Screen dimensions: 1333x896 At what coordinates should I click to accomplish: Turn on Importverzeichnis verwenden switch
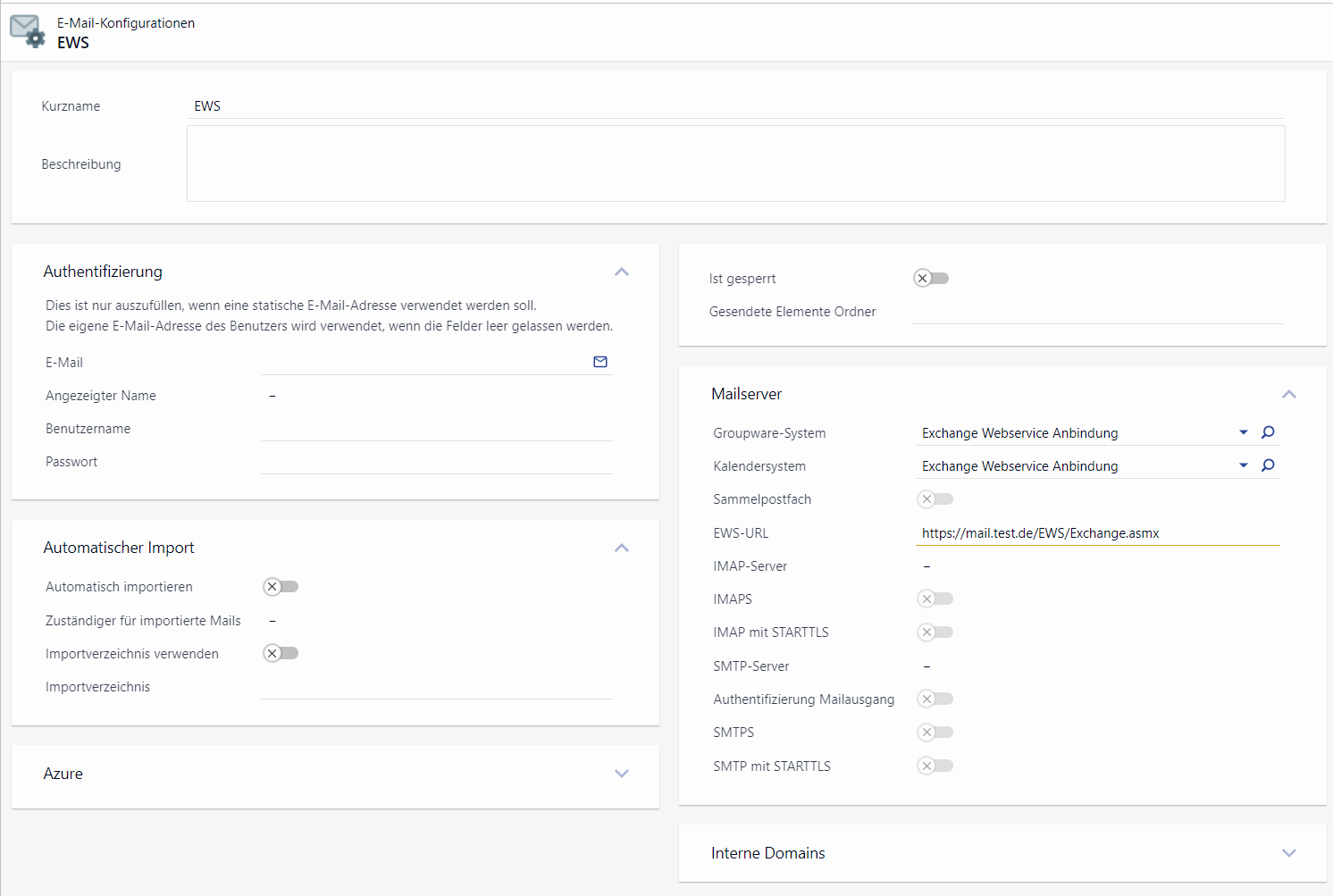(281, 653)
